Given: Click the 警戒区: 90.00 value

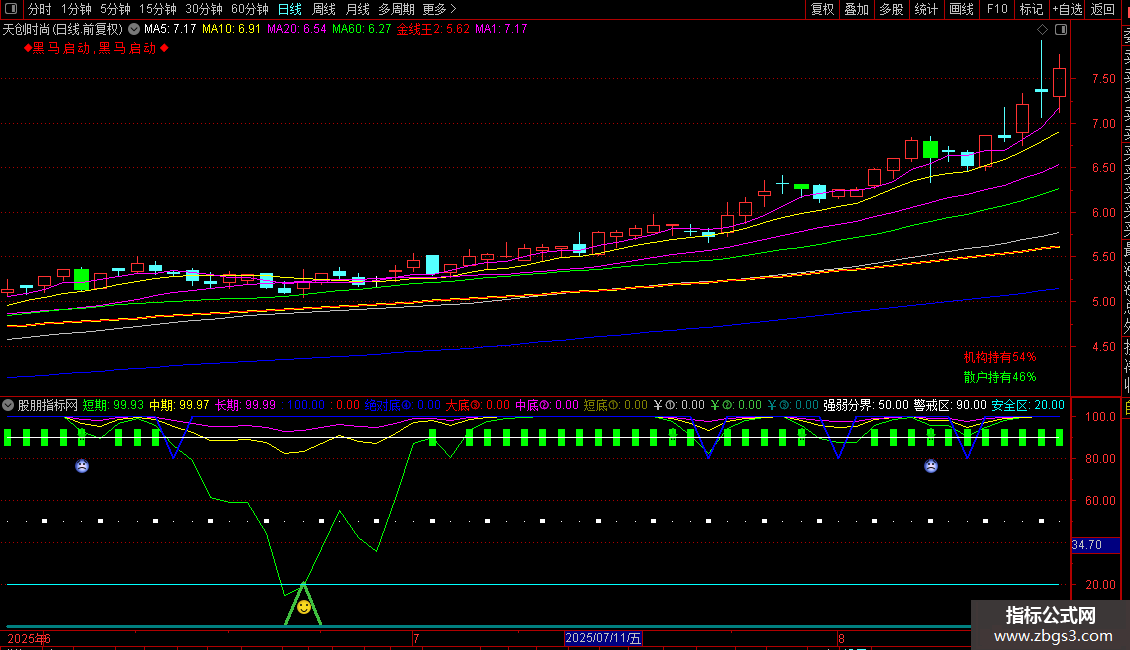Looking at the screenshot, I should (x=950, y=406).
